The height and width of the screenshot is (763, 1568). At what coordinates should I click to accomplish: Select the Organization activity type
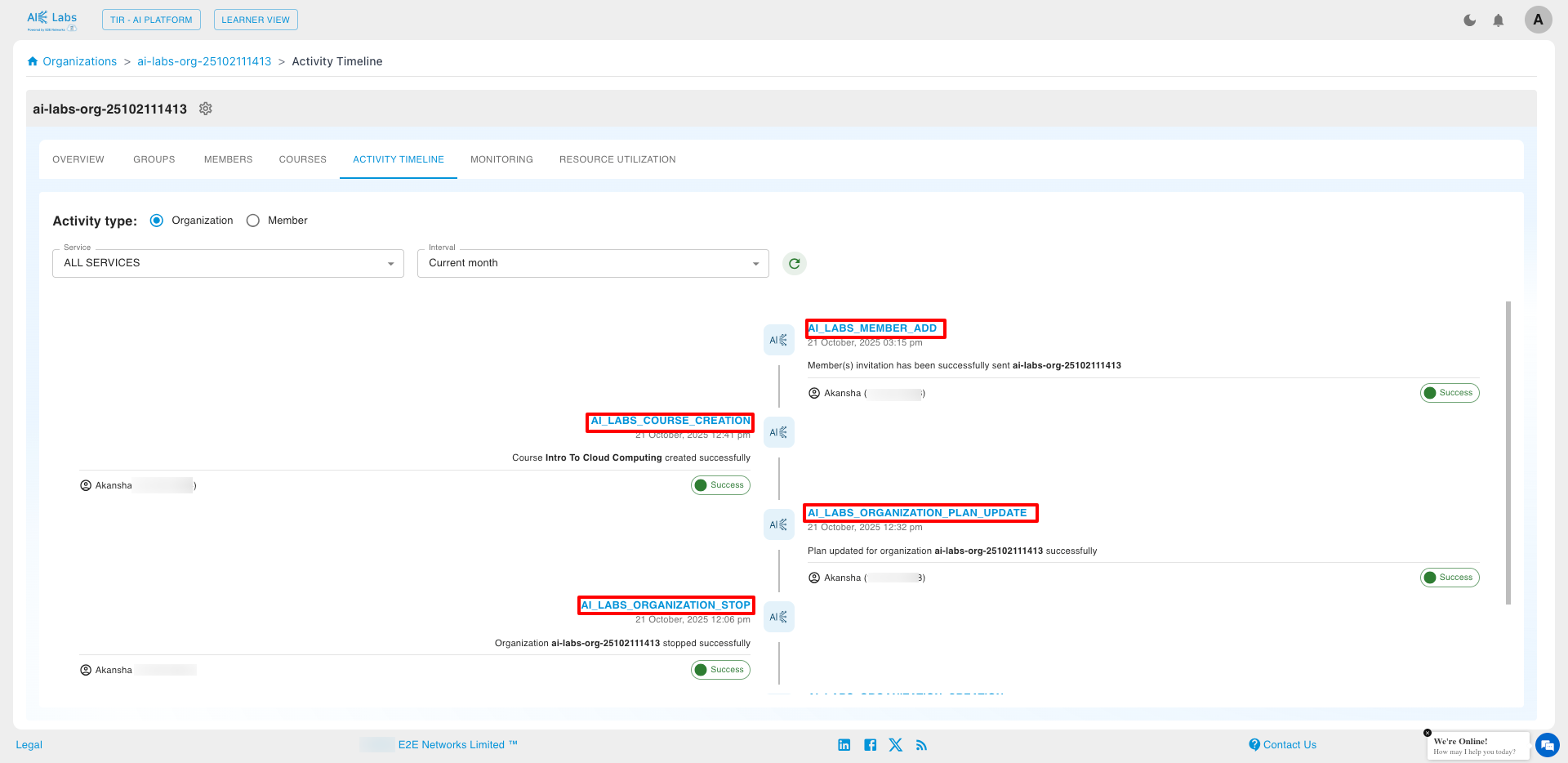click(157, 221)
